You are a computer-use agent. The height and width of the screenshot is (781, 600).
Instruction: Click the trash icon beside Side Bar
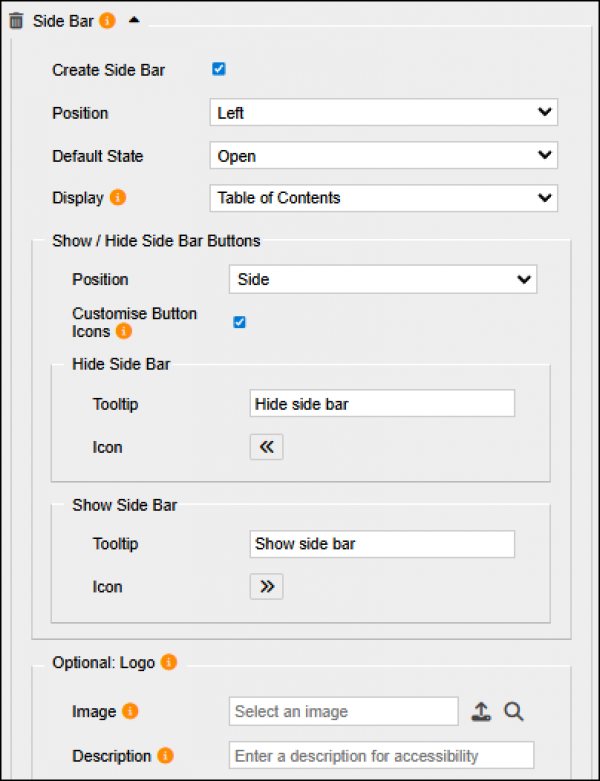(x=16, y=20)
